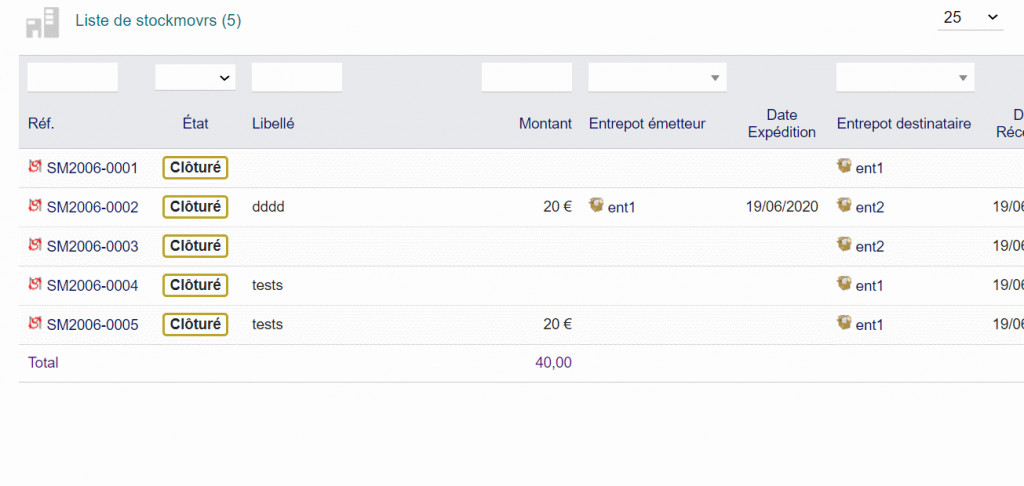Open stock movement SM2006-0002
This screenshot has height=486, width=1024.
tap(92, 207)
